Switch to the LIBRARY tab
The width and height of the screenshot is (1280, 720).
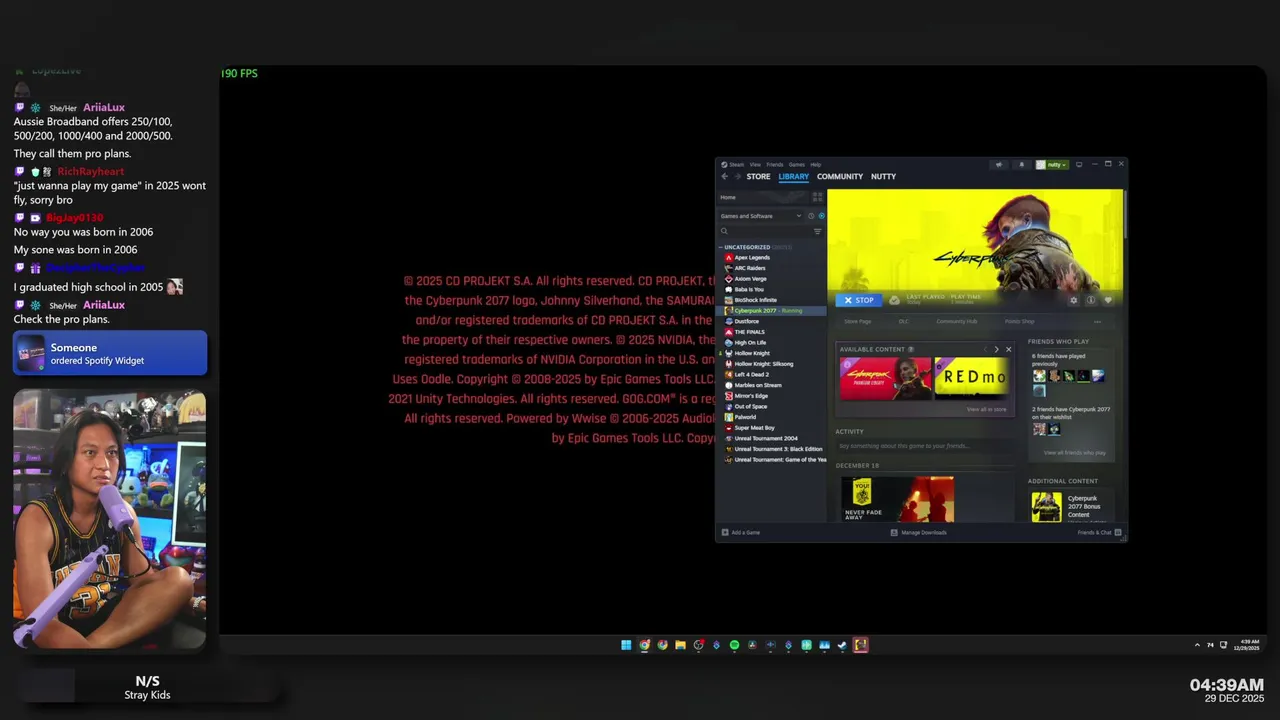point(794,176)
